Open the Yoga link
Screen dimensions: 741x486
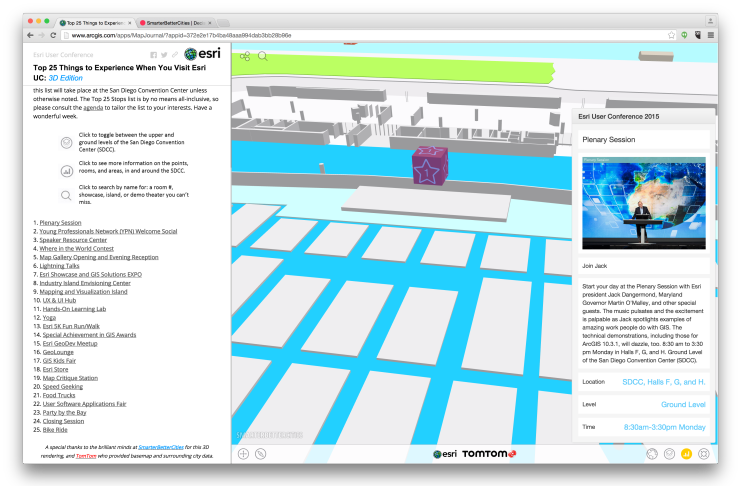49,318
